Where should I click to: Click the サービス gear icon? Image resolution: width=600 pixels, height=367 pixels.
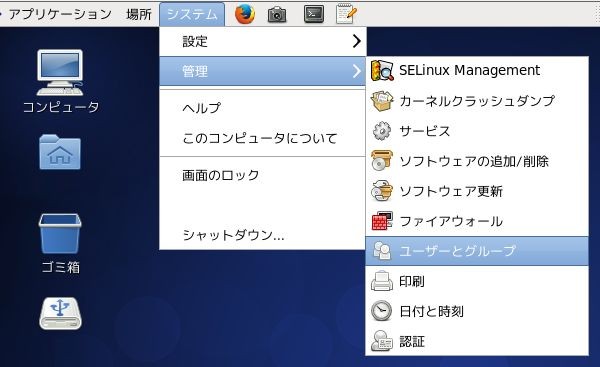382,131
